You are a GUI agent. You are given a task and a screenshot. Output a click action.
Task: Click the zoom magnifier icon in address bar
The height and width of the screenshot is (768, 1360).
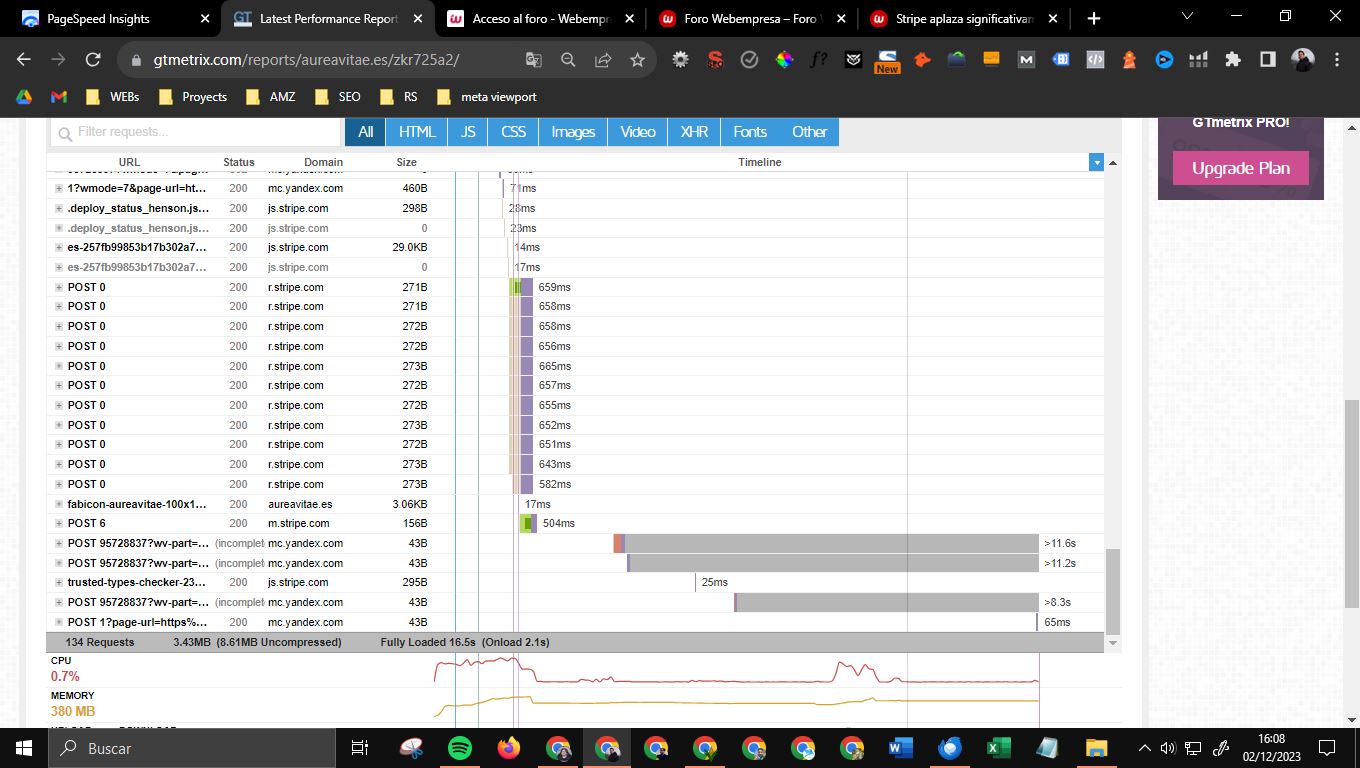point(568,60)
